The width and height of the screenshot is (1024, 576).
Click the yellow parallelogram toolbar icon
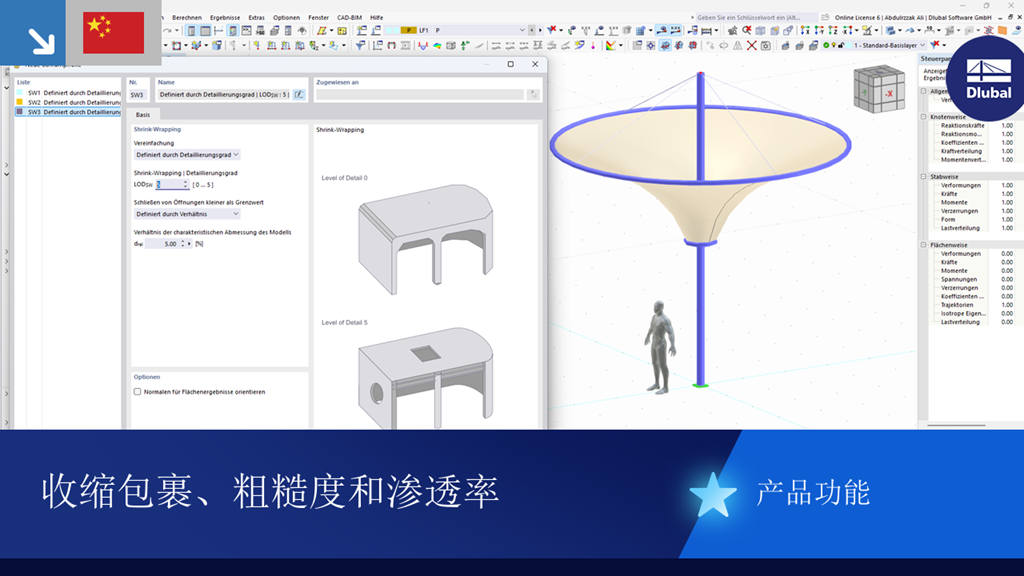coord(321,30)
